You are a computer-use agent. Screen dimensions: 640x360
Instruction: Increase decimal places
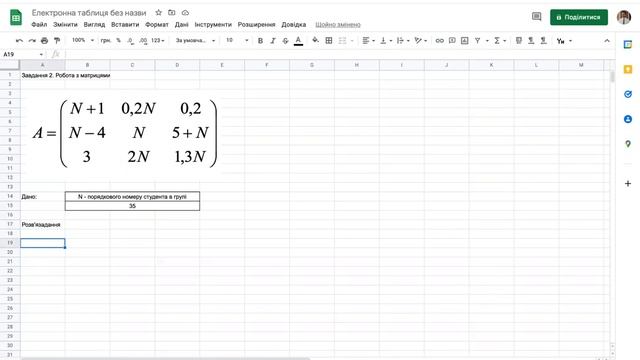[143, 41]
